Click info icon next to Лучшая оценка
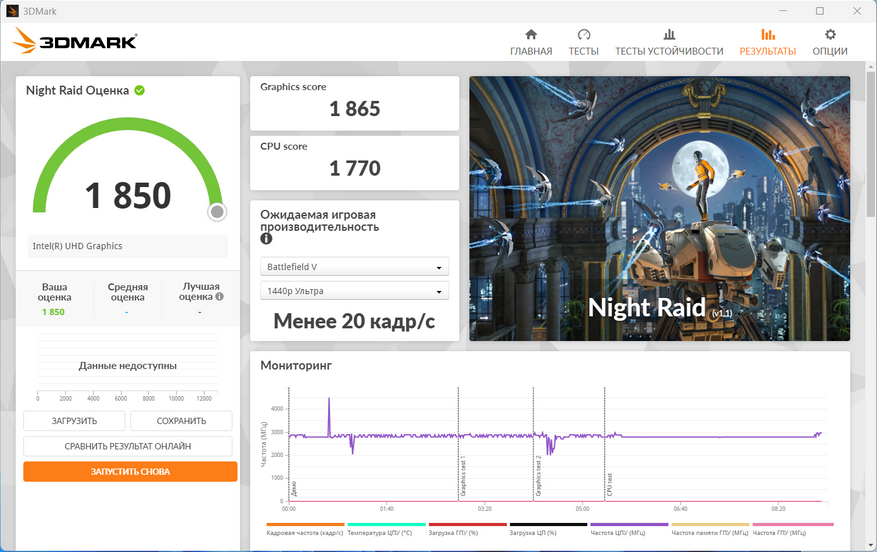Viewport: 877px width, 552px height. tap(219, 297)
